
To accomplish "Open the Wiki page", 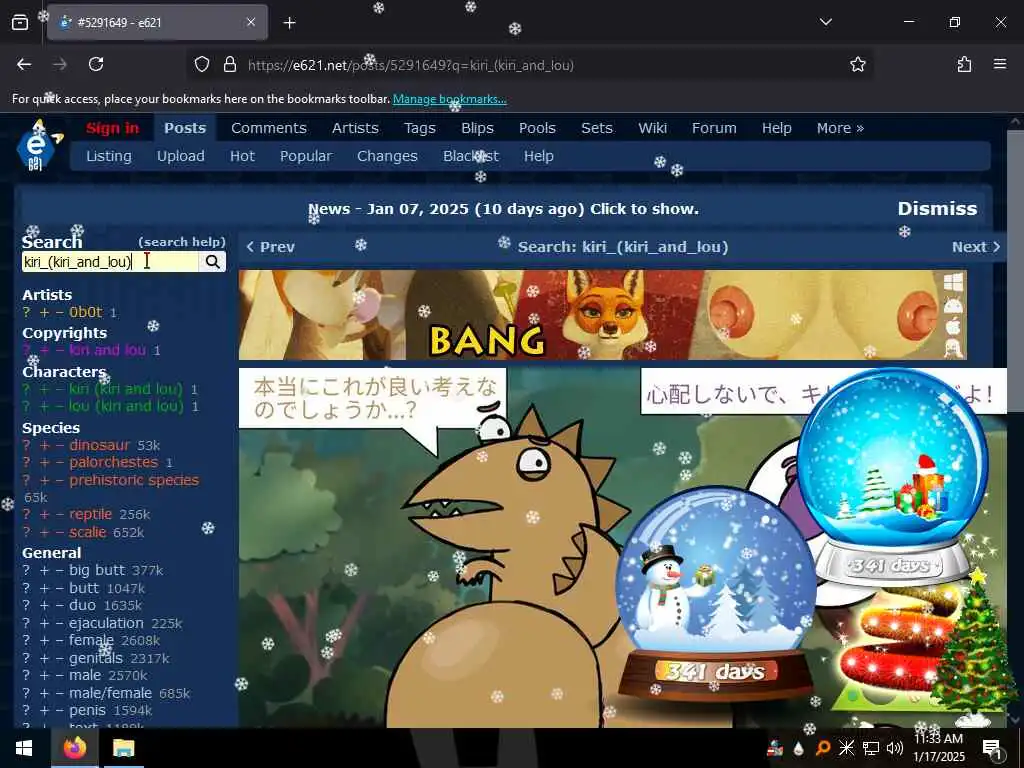I will pos(652,128).
